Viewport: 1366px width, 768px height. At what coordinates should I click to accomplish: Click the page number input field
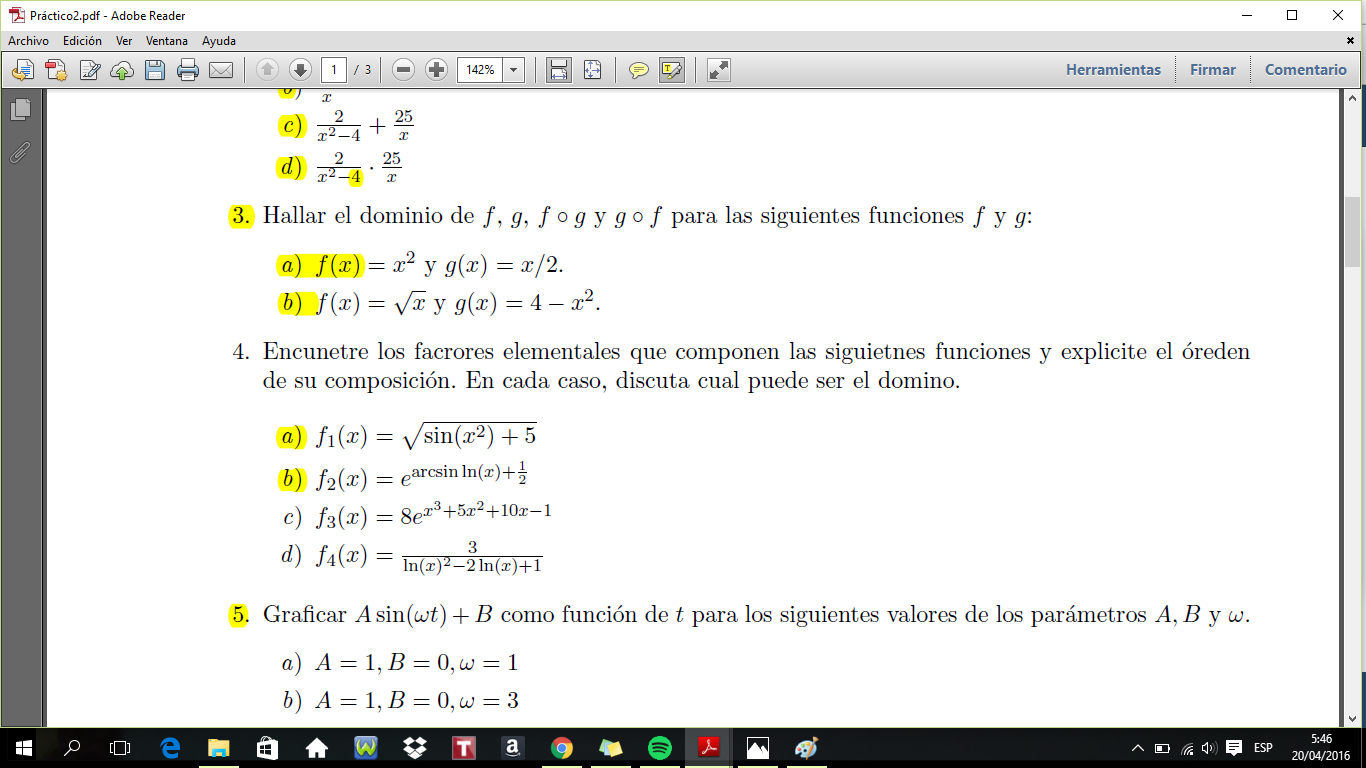click(x=334, y=70)
